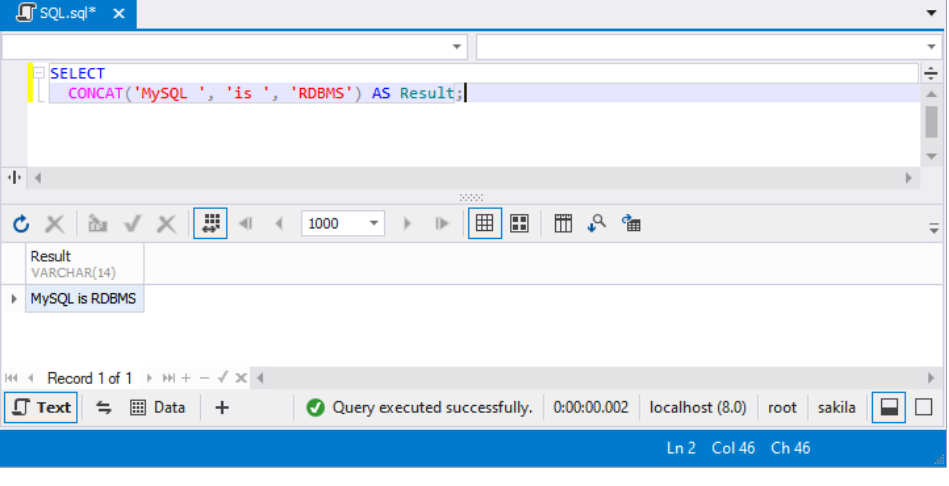Open the document list dropdown arrow at top right
949x486 pixels.
(x=932, y=13)
